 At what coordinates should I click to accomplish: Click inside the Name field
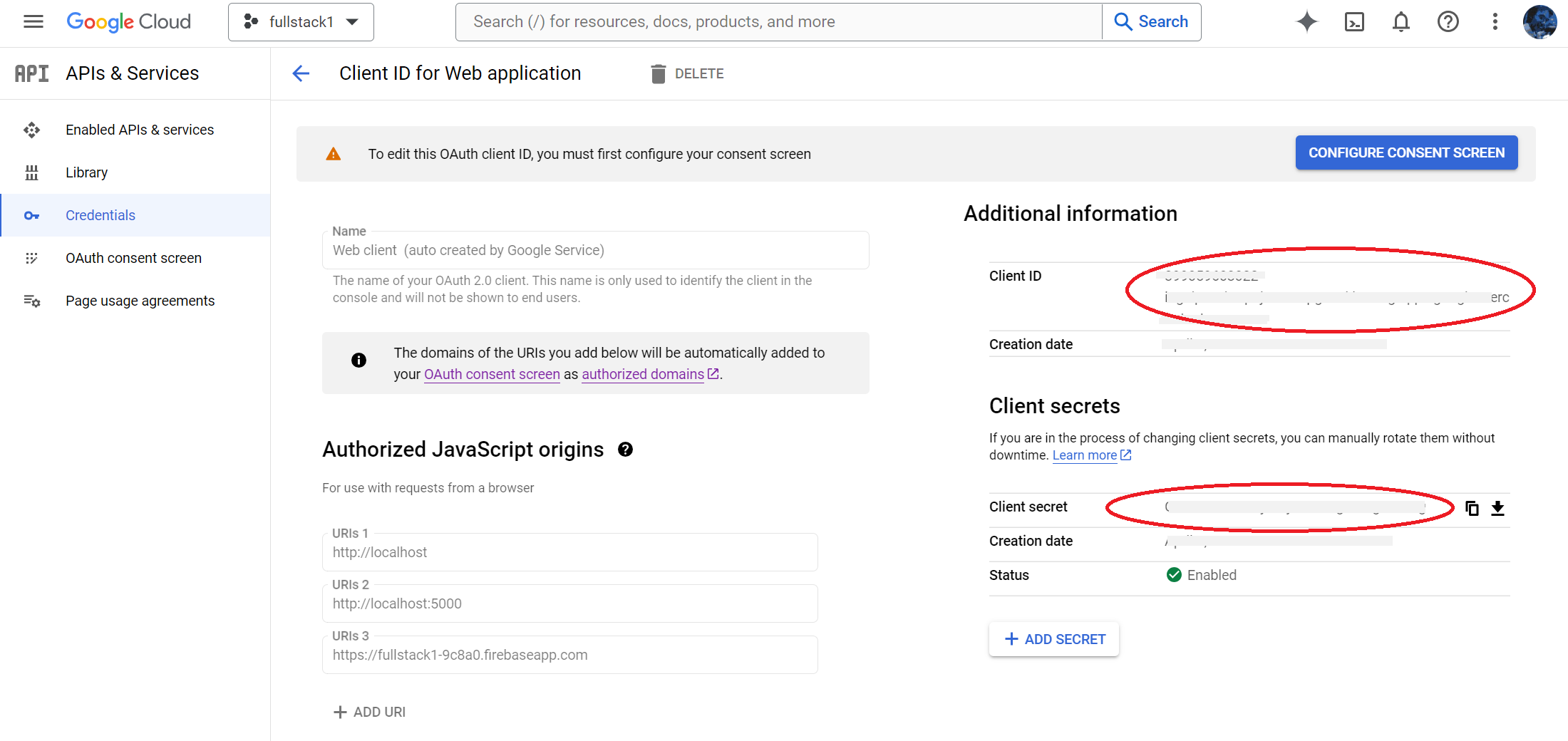click(596, 250)
